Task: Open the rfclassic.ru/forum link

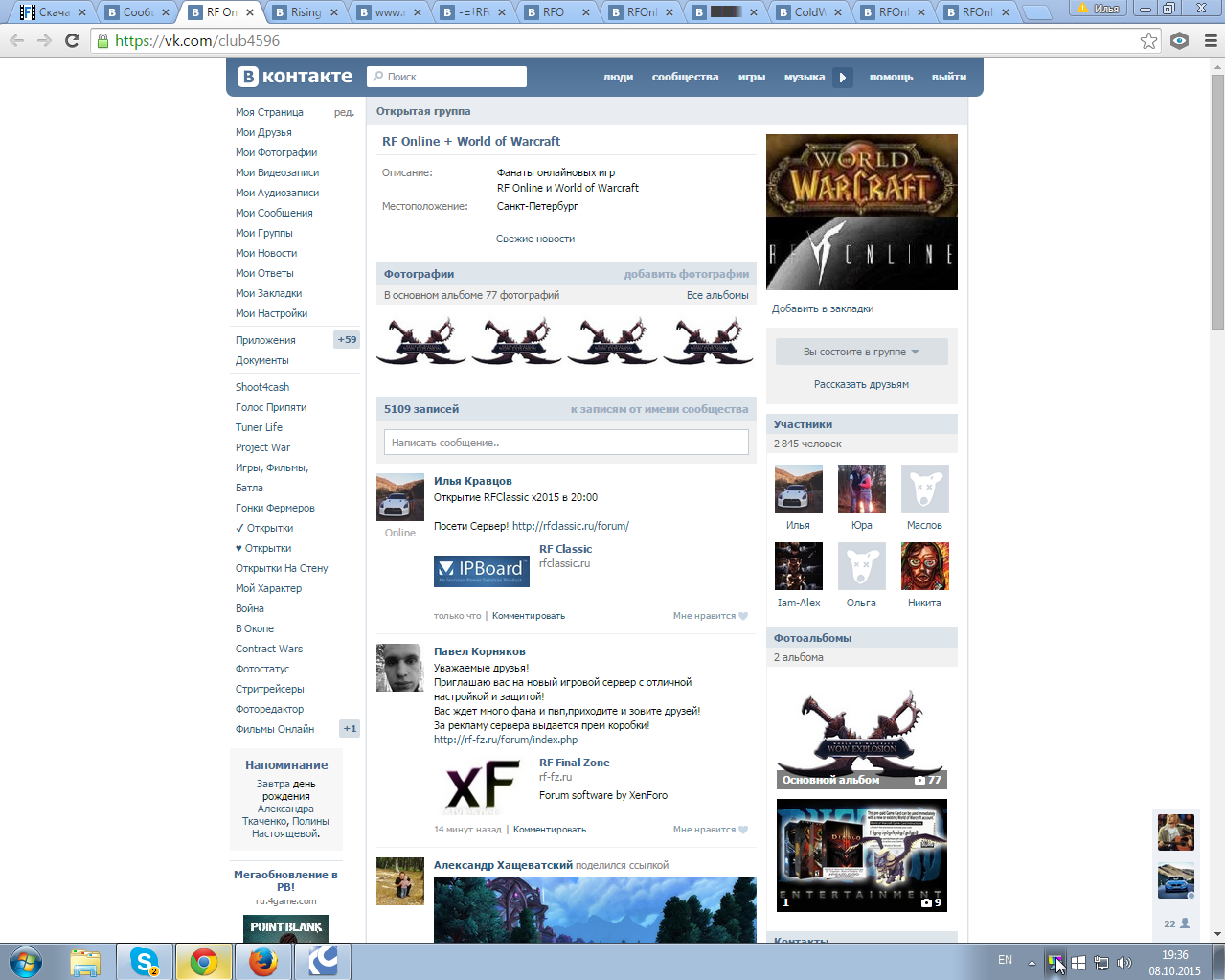Action: pos(571,526)
